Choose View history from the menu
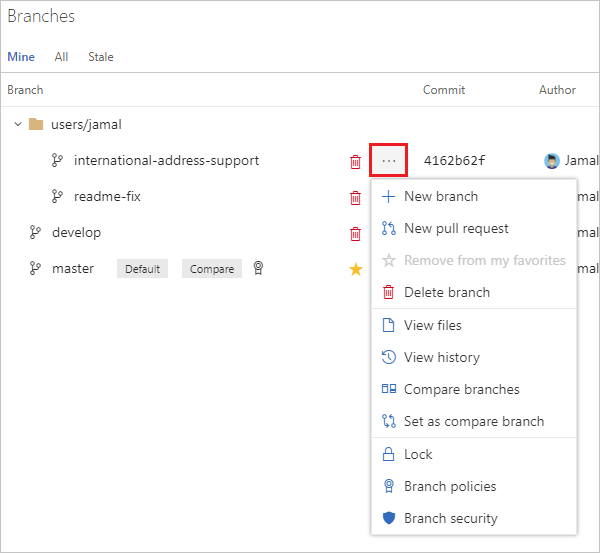 pyautogui.click(x=474, y=357)
